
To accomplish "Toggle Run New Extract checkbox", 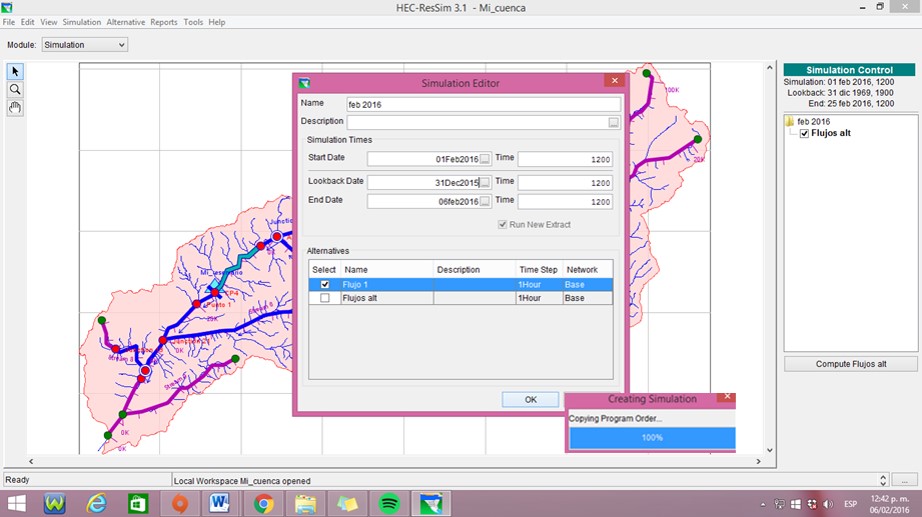I will (x=502, y=224).
